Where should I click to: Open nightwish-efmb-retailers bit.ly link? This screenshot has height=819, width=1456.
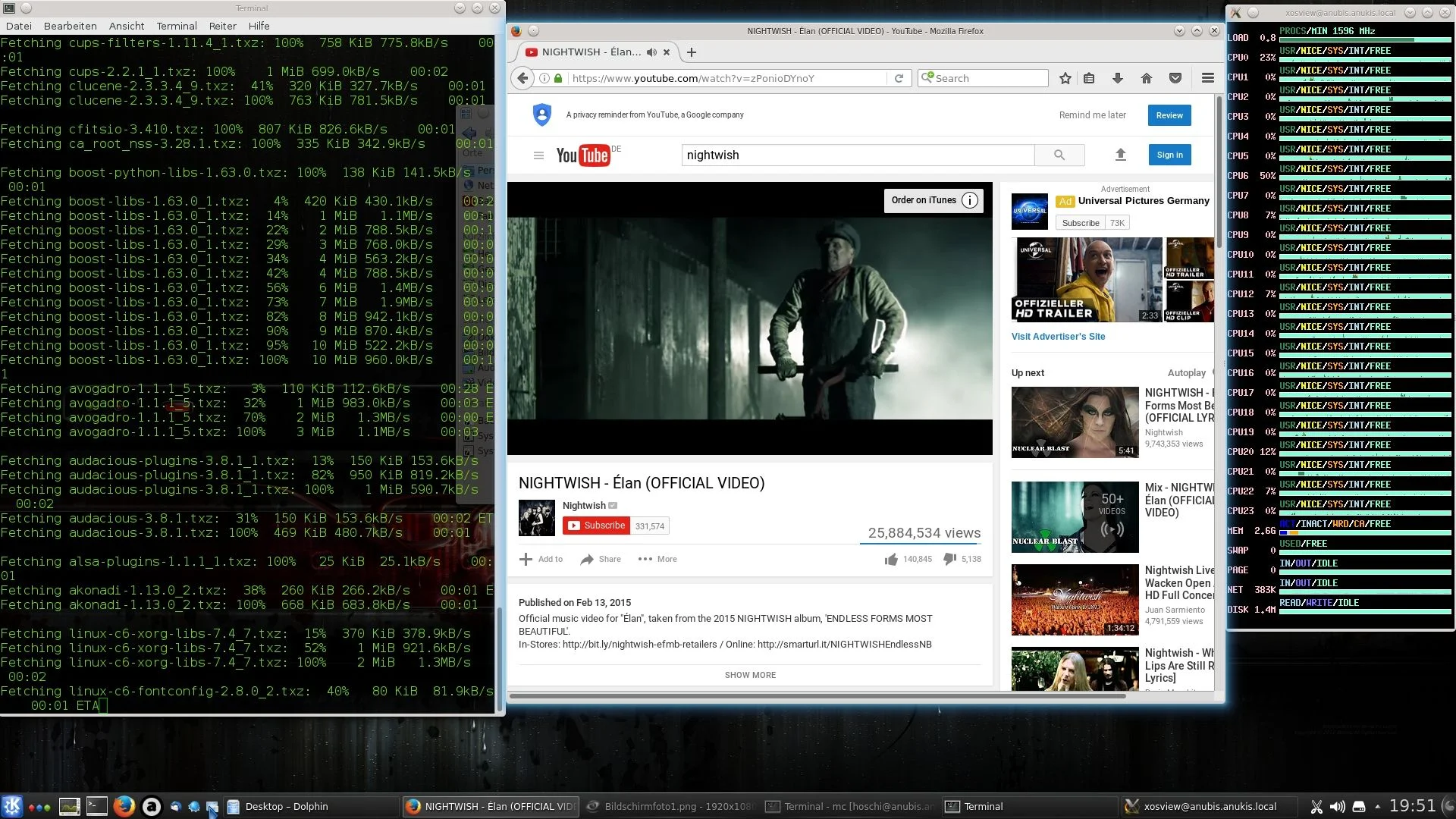639,645
